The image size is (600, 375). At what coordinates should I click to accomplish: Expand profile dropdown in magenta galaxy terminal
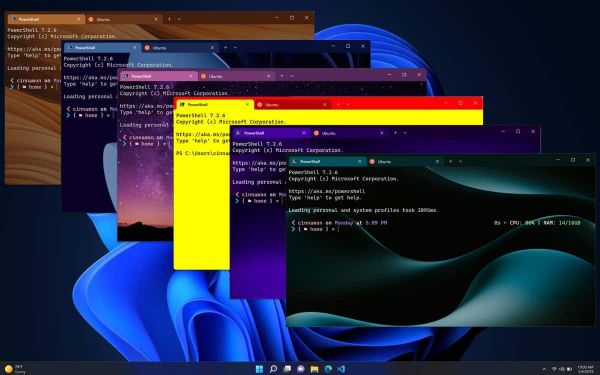point(292,76)
